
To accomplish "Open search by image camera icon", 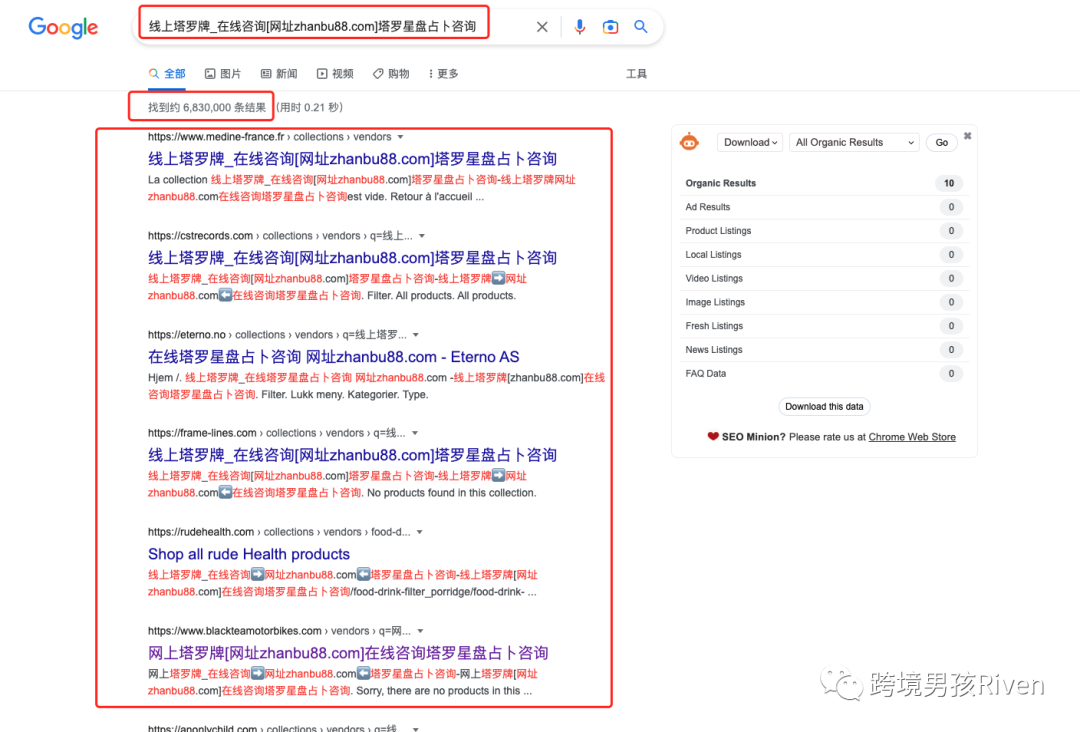I will pyautogui.click(x=610, y=27).
